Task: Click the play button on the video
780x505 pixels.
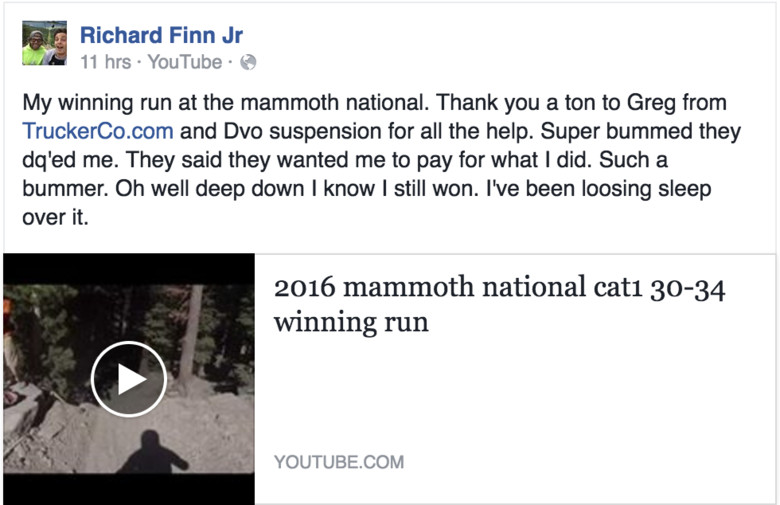Action: click(x=128, y=379)
